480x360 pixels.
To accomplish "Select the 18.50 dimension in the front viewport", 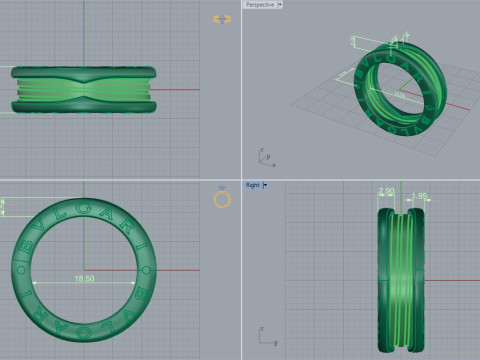I will pos(84,278).
